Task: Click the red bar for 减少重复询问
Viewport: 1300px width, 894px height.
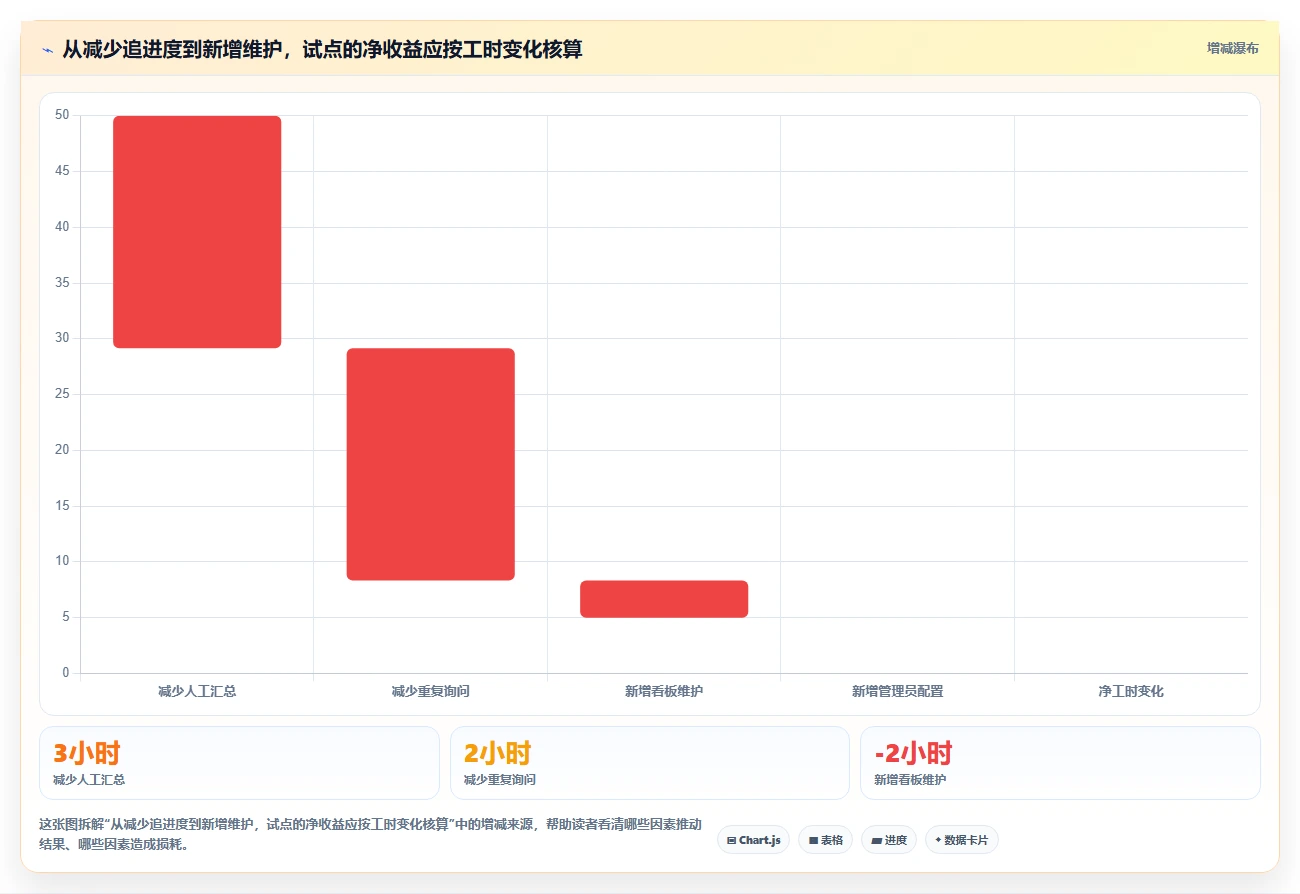Action: [430, 464]
